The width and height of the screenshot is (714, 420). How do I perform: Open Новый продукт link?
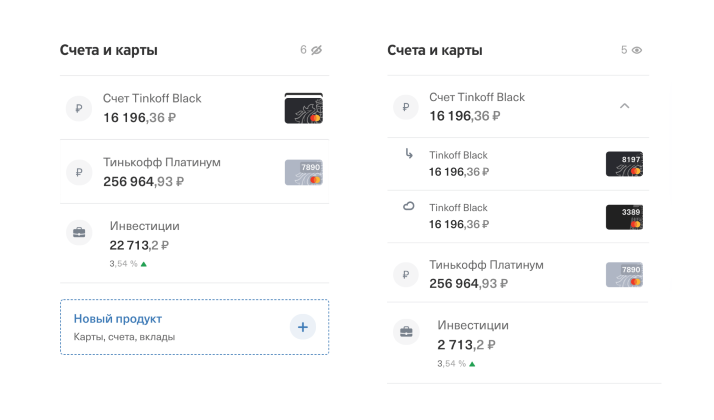[118, 319]
